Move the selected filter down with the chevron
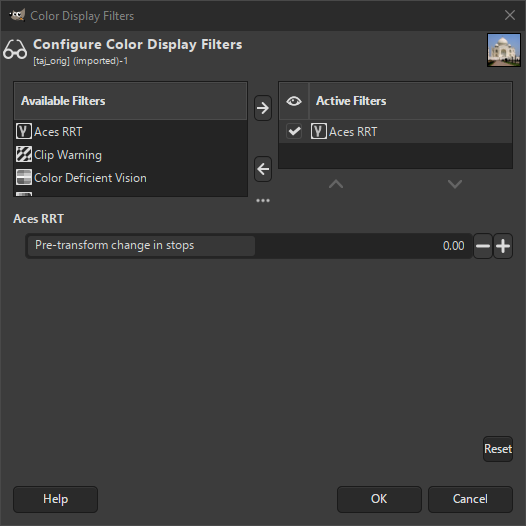This screenshot has height=526, width=526. coord(455,184)
